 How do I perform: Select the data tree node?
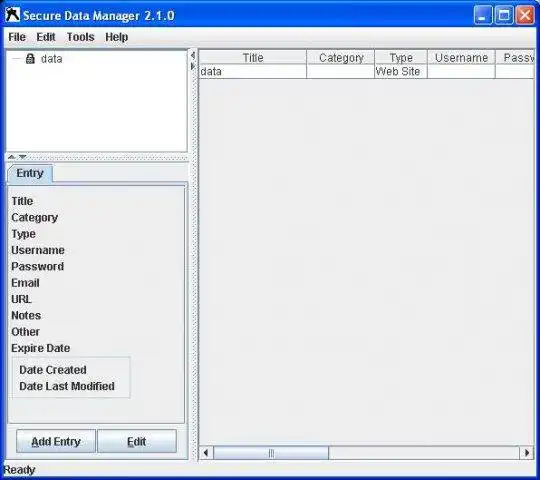point(52,59)
